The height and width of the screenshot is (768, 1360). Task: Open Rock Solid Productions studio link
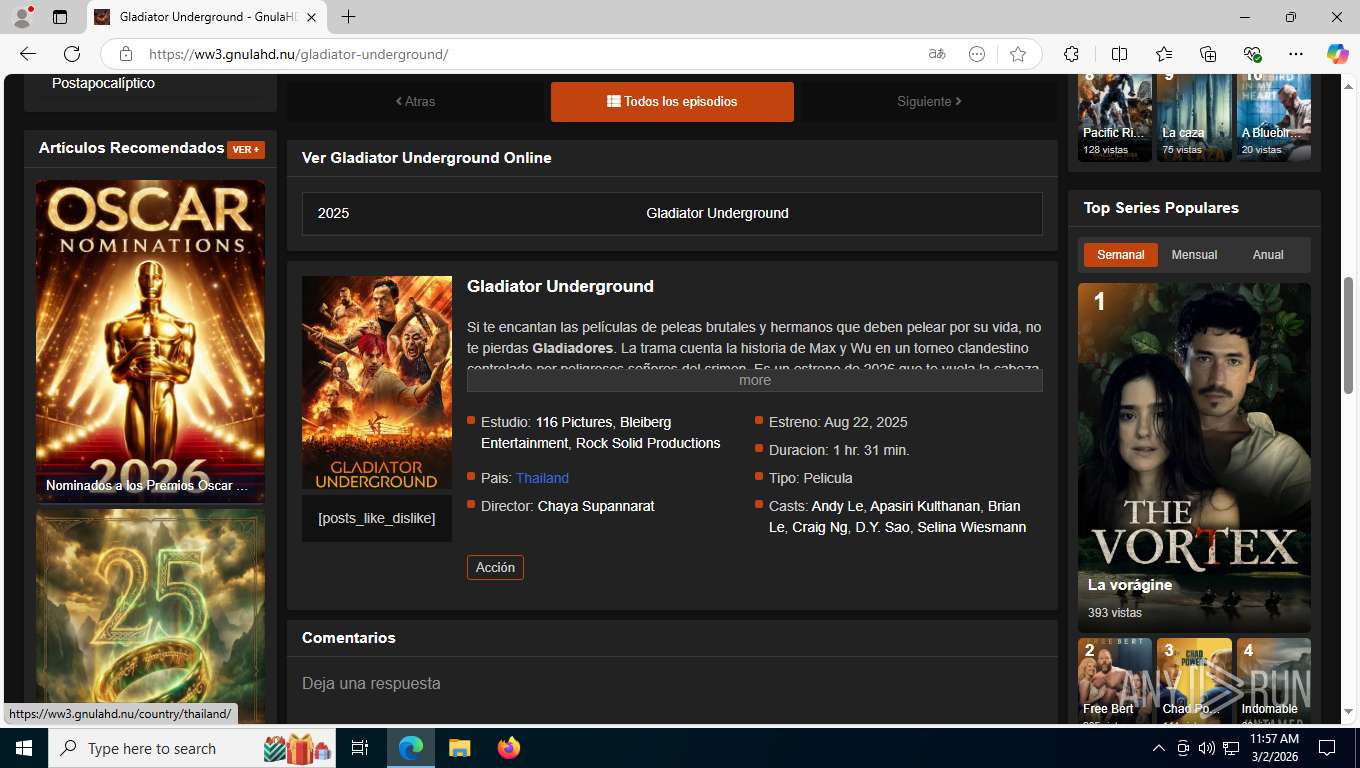pos(648,443)
